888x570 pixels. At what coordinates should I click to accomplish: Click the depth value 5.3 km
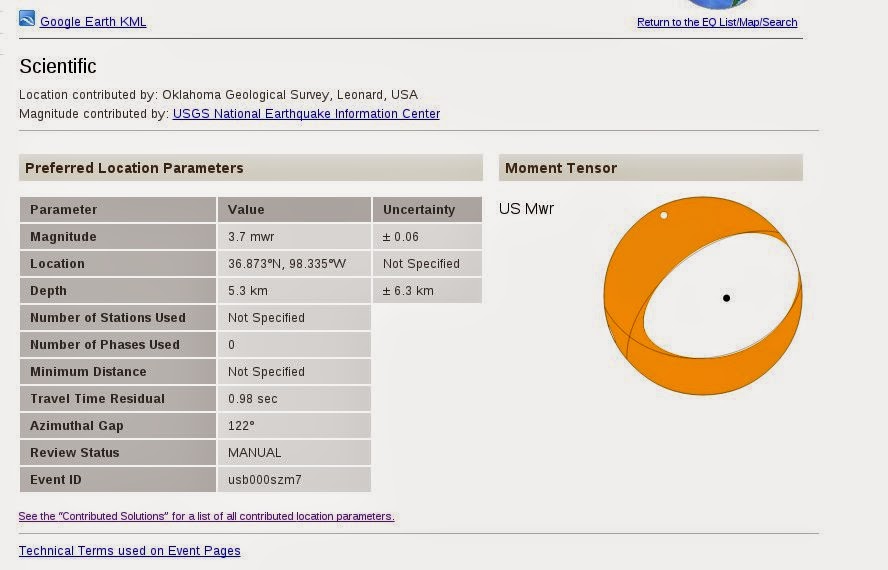click(x=248, y=291)
